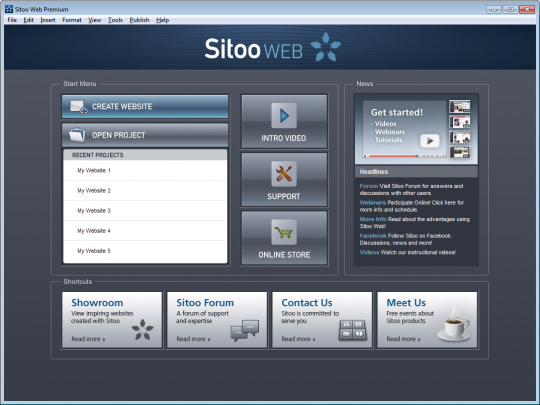This screenshot has height=405, width=540.
Task: Click Read more under Sitoo Forum
Action: pyautogui.click(x=193, y=339)
